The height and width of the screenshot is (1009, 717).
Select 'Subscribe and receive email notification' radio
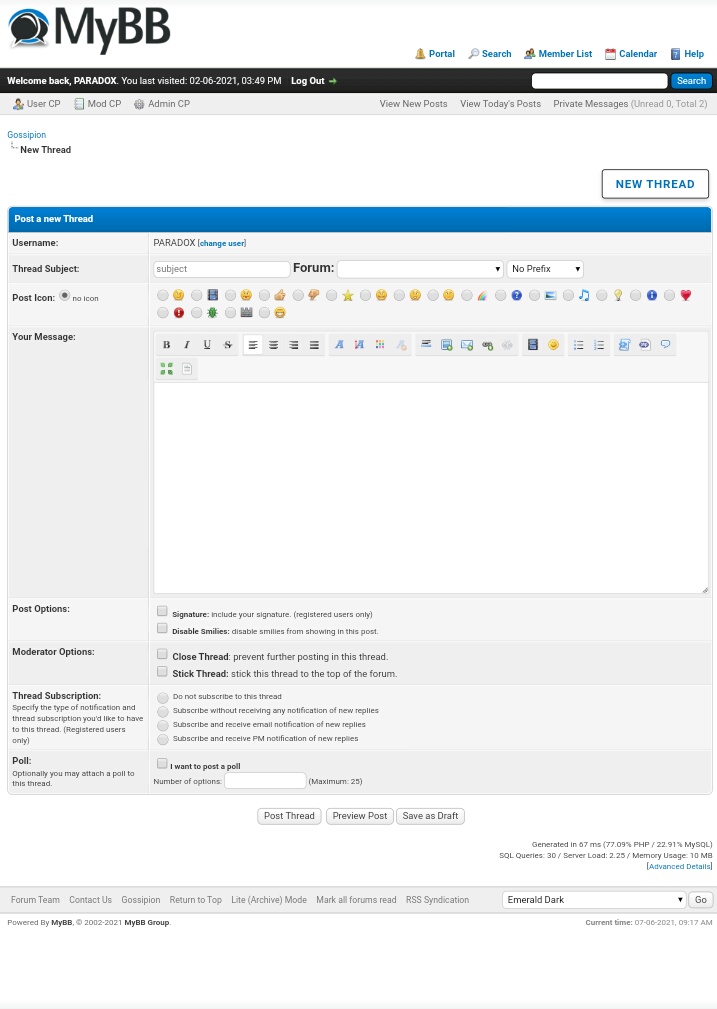tap(162, 725)
